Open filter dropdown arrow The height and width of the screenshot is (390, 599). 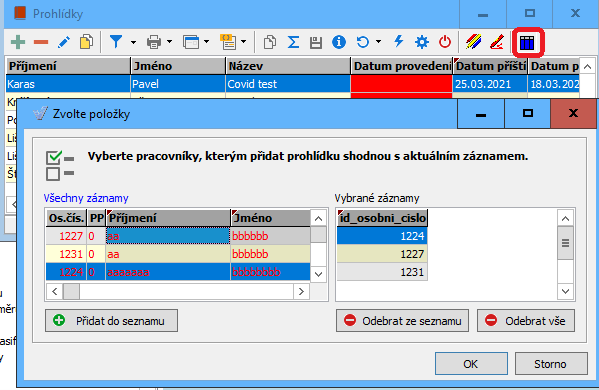click(133, 42)
